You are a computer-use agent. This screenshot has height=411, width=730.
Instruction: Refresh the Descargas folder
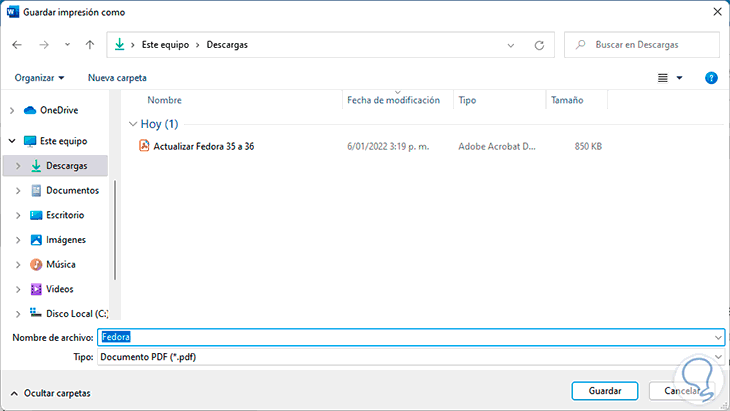tap(539, 45)
